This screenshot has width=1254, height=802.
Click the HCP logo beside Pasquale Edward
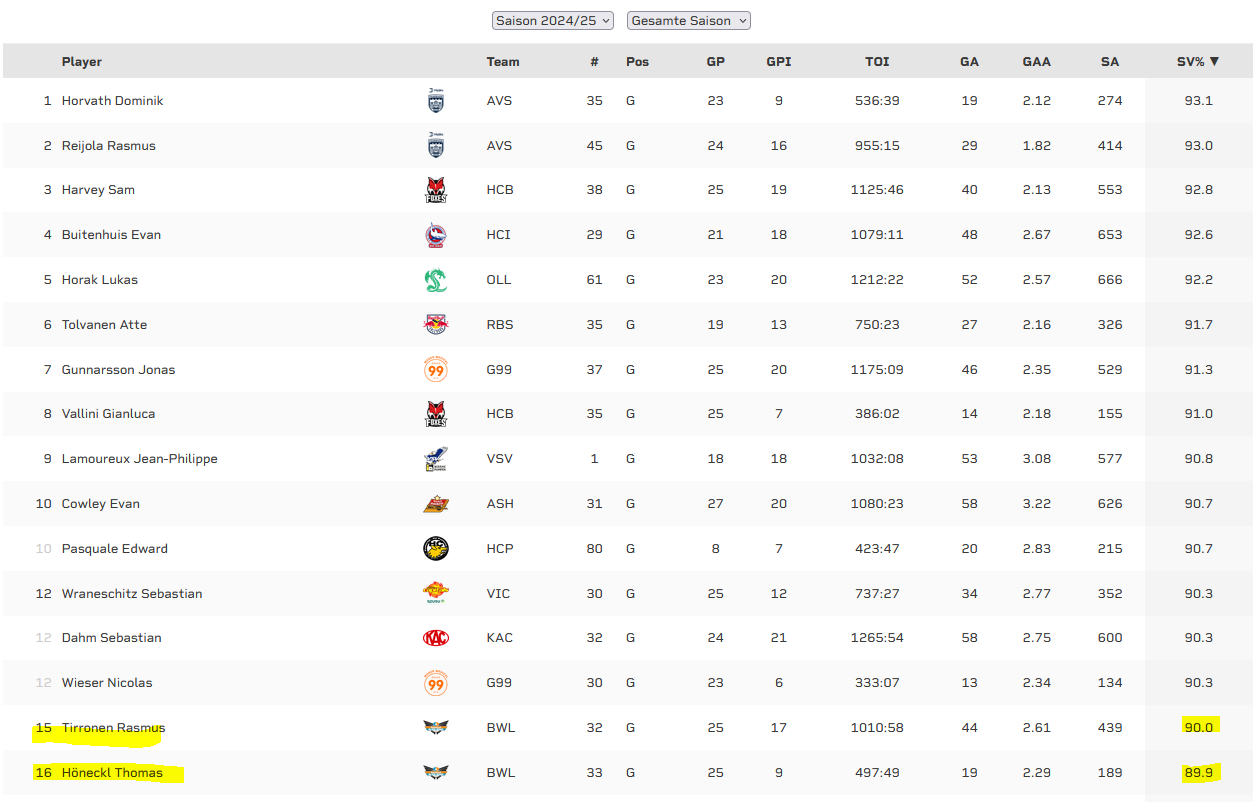pyautogui.click(x=435, y=549)
